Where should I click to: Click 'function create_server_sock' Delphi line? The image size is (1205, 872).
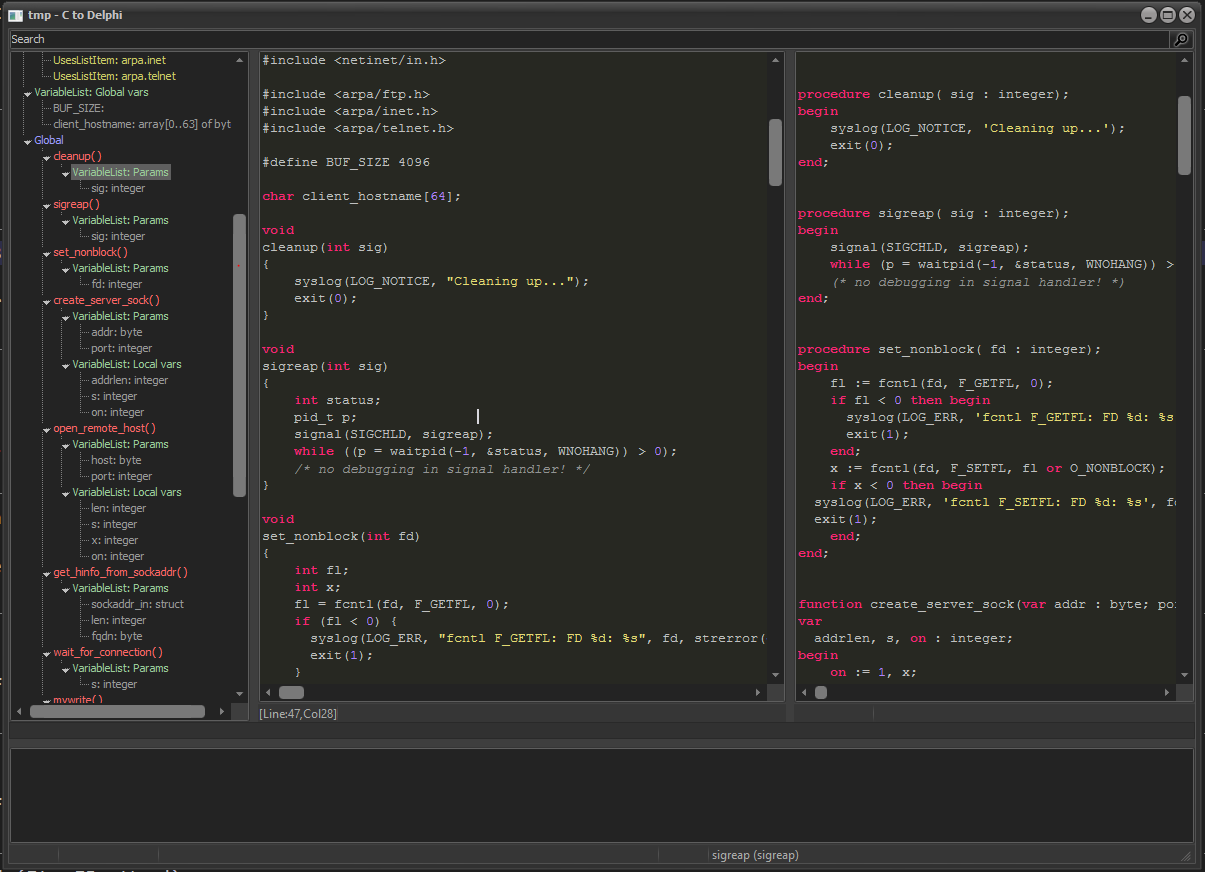[x=986, y=604]
